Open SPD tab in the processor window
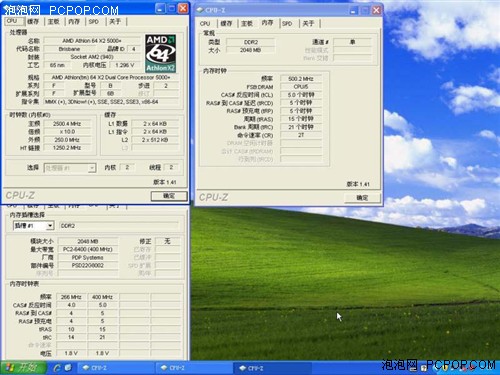 click(94, 21)
